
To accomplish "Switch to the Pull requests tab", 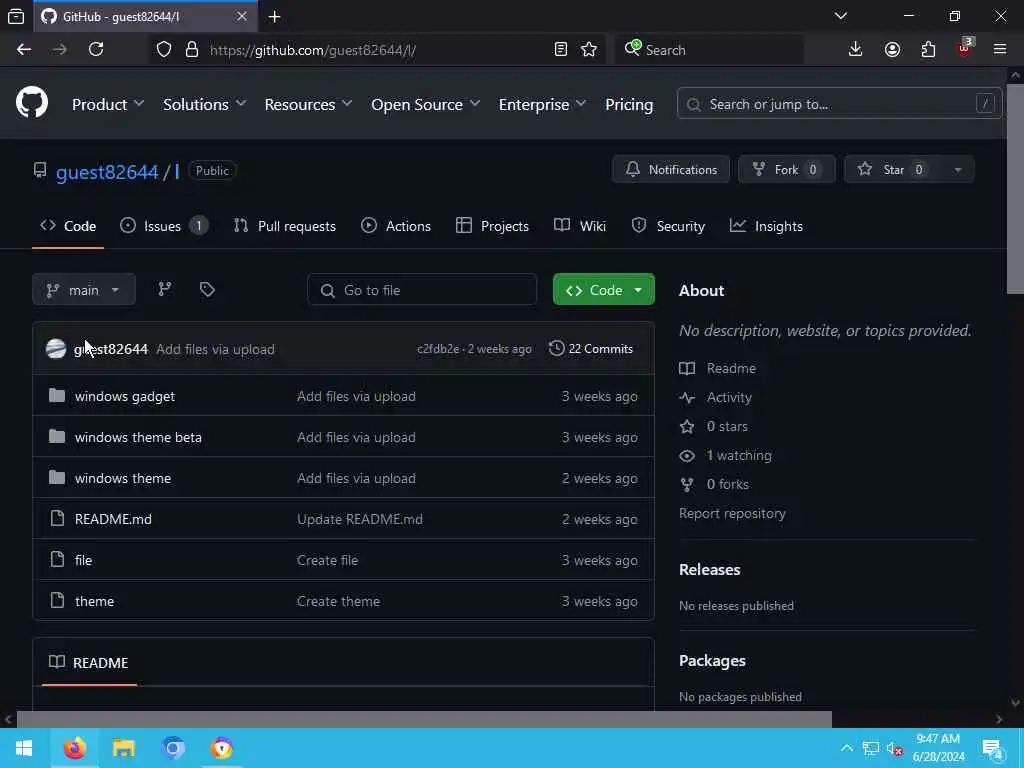I will click(285, 226).
